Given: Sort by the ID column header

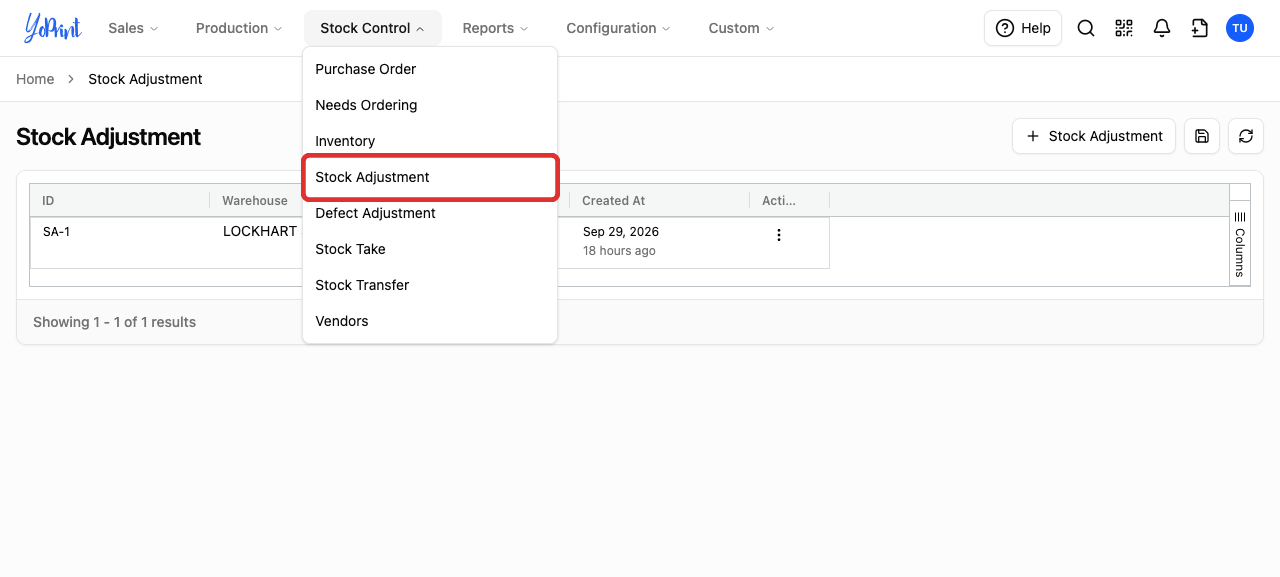Looking at the screenshot, I should coord(119,201).
